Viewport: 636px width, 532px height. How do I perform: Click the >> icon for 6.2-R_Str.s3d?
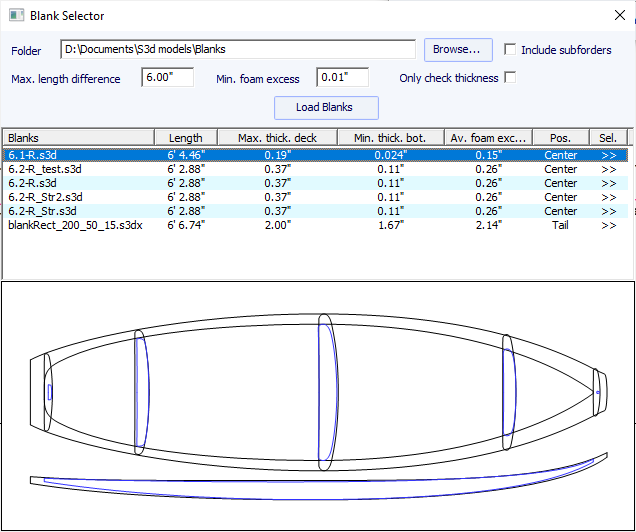609,211
